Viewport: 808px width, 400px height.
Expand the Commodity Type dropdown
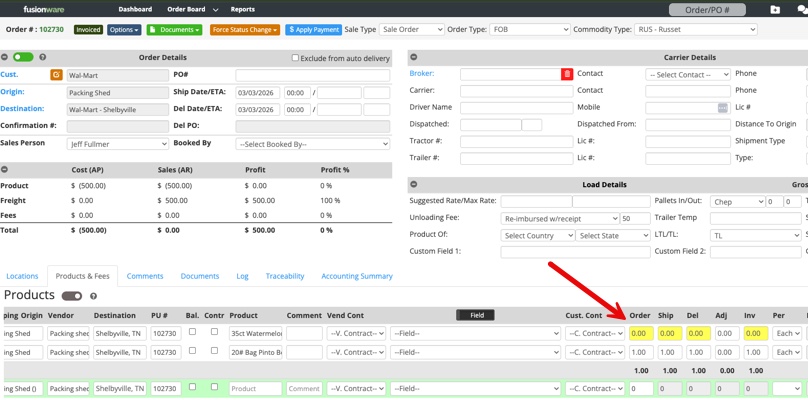coord(695,30)
